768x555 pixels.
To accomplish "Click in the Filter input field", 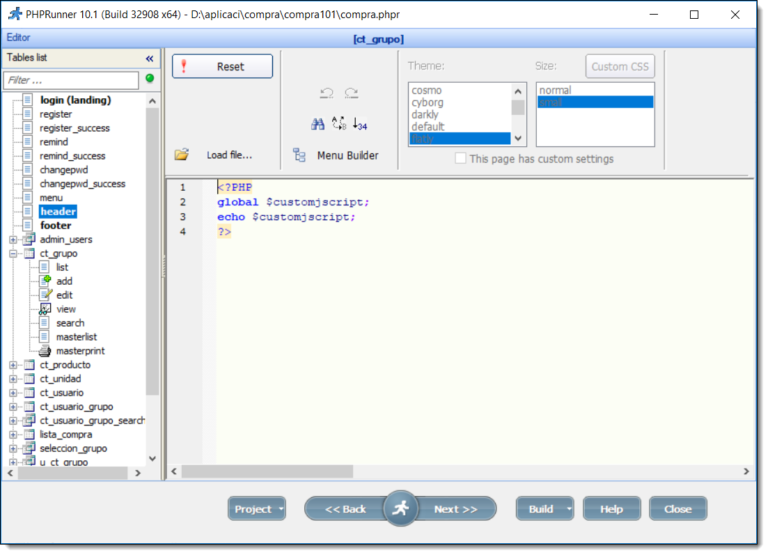I will coord(72,80).
